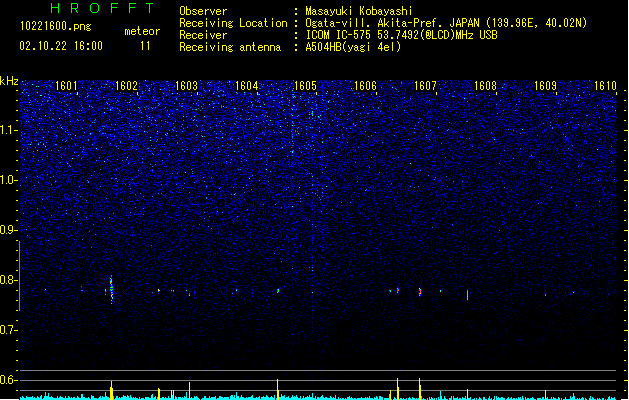Click the HROFFT title text

pos(102,8)
